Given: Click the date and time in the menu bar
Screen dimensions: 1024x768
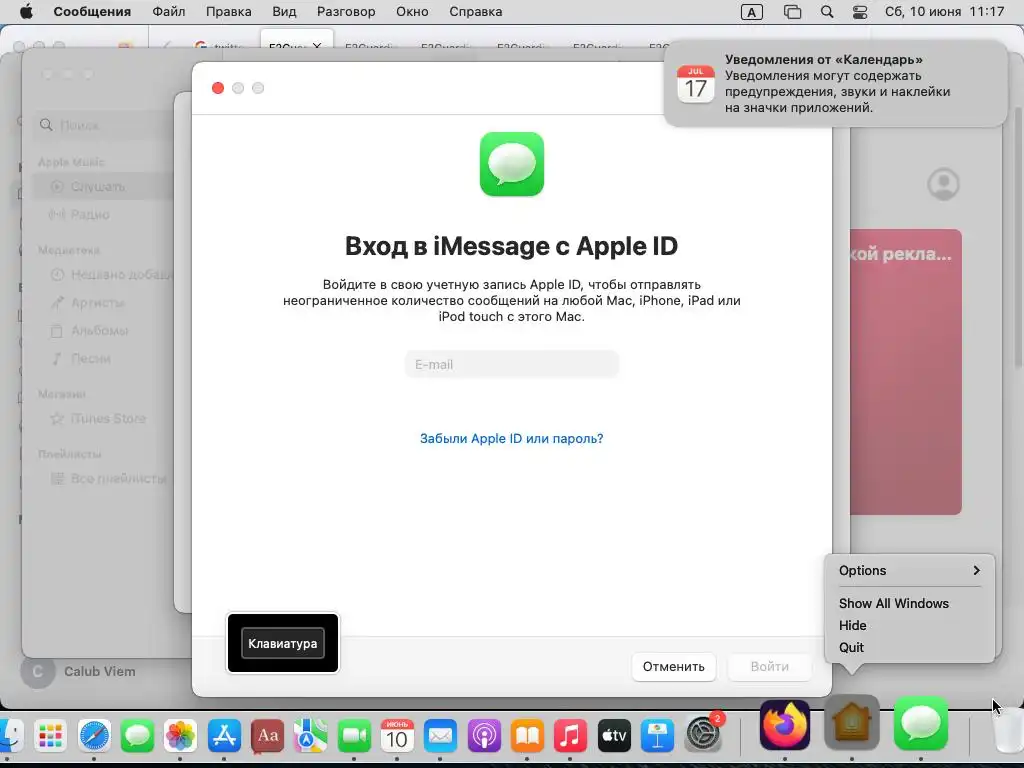Looking at the screenshot, I should coord(944,12).
